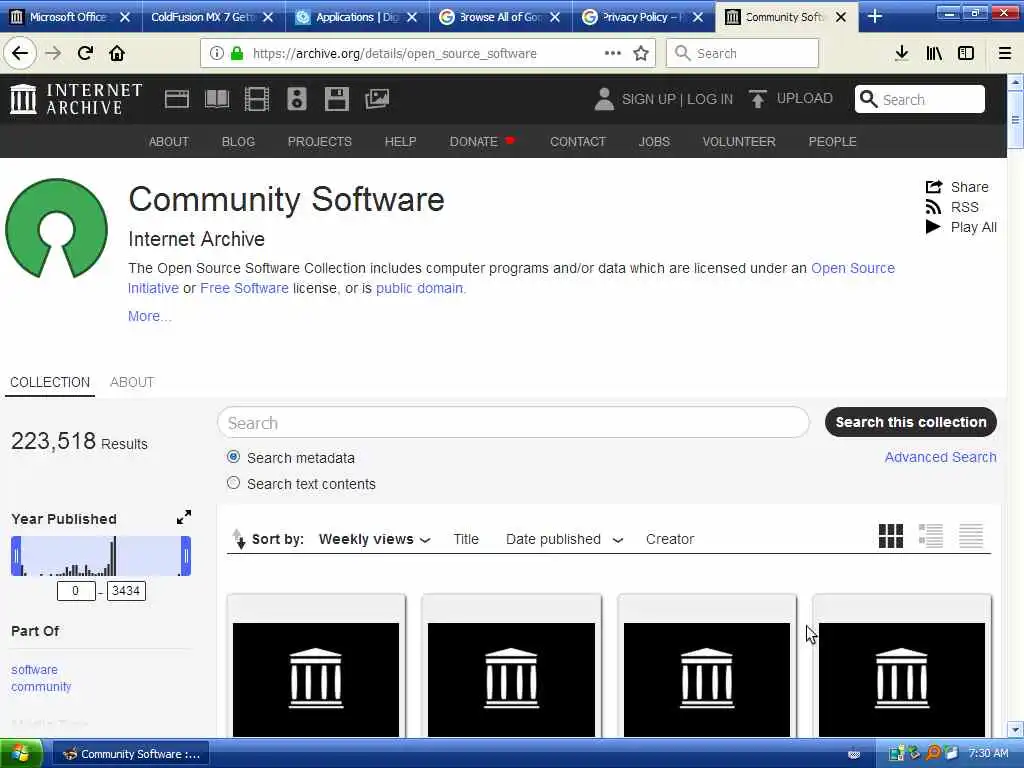The image size is (1024, 768).
Task: Open the Windows Start button
Action: pos(20,754)
